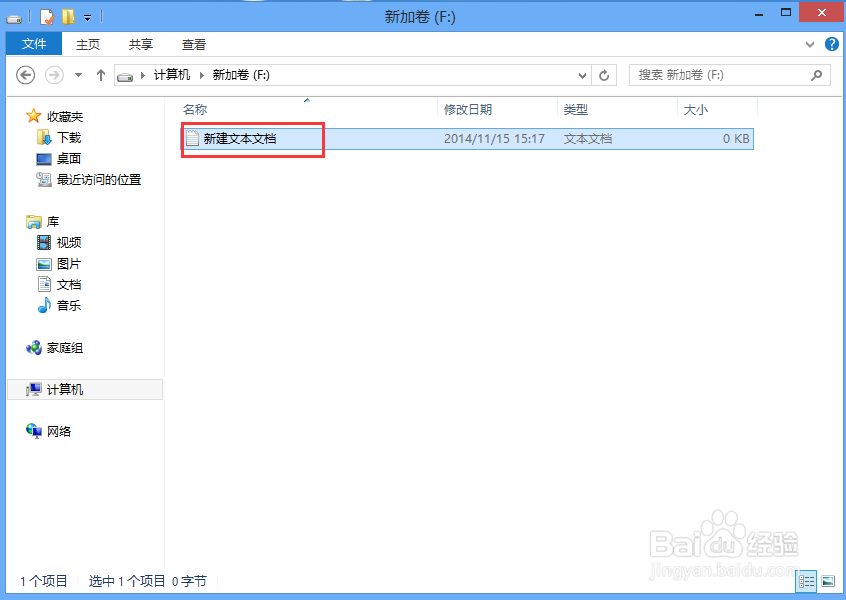Select the 音乐 library icon in sidebar
Screen dimensions: 846x600
68,305
